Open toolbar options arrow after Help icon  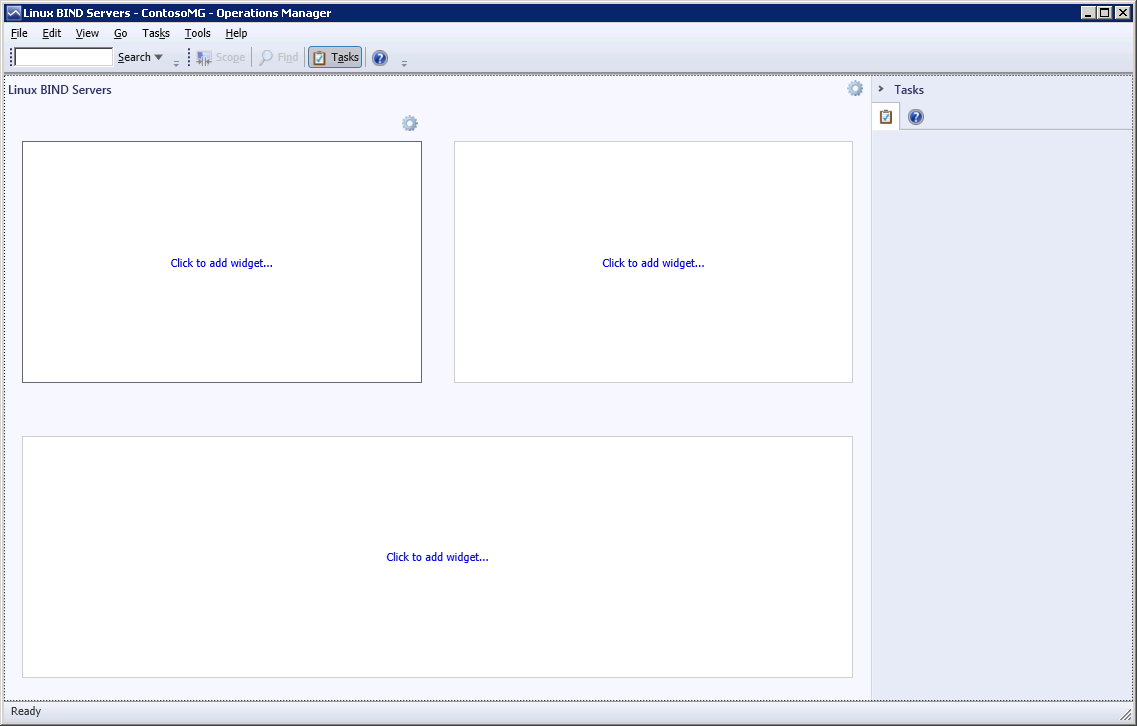click(404, 63)
